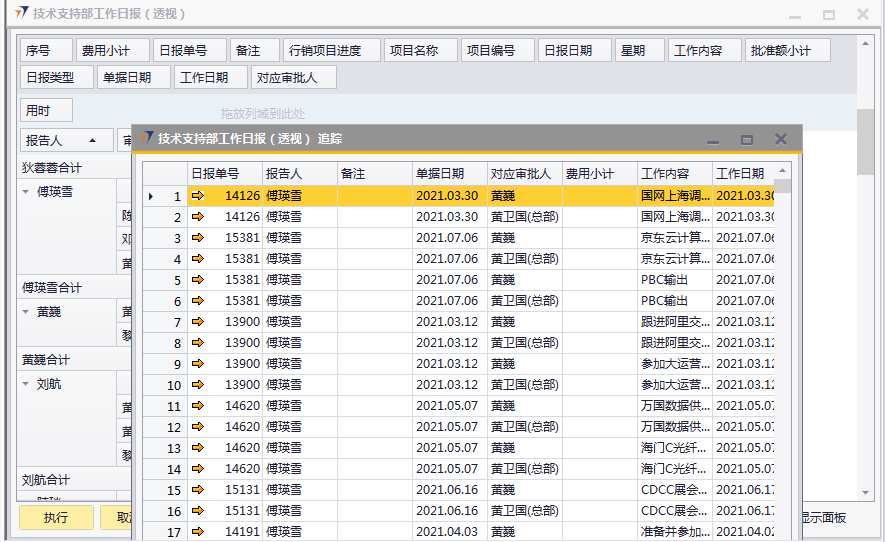The height and width of the screenshot is (542, 885).
Task: Collapse the 刘航 row group
Action: pyautogui.click(x=27, y=384)
